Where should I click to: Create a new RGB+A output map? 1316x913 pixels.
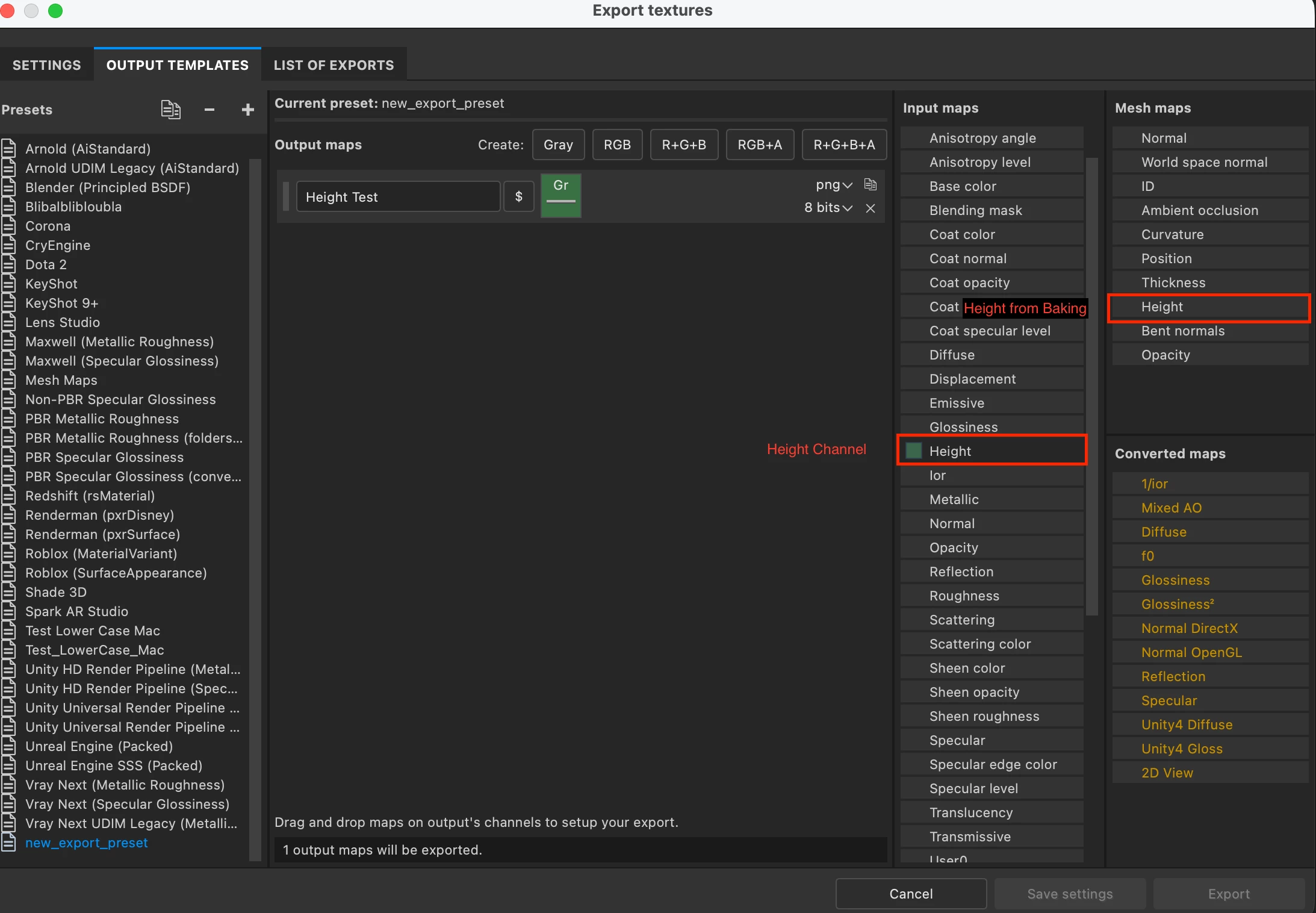tap(759, 145)
